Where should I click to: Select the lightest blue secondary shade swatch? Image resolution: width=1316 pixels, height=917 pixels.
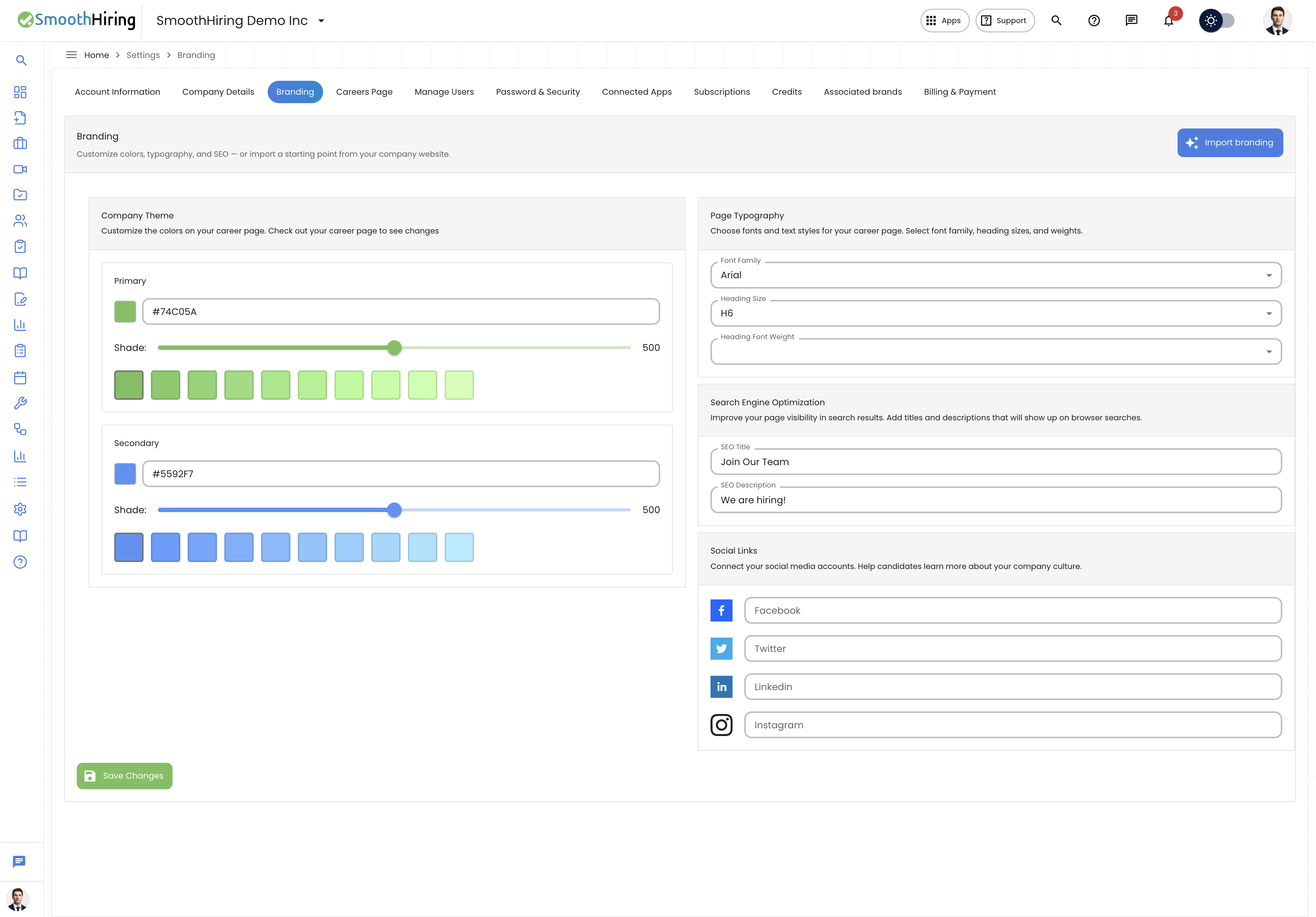(x=459, y=547)
